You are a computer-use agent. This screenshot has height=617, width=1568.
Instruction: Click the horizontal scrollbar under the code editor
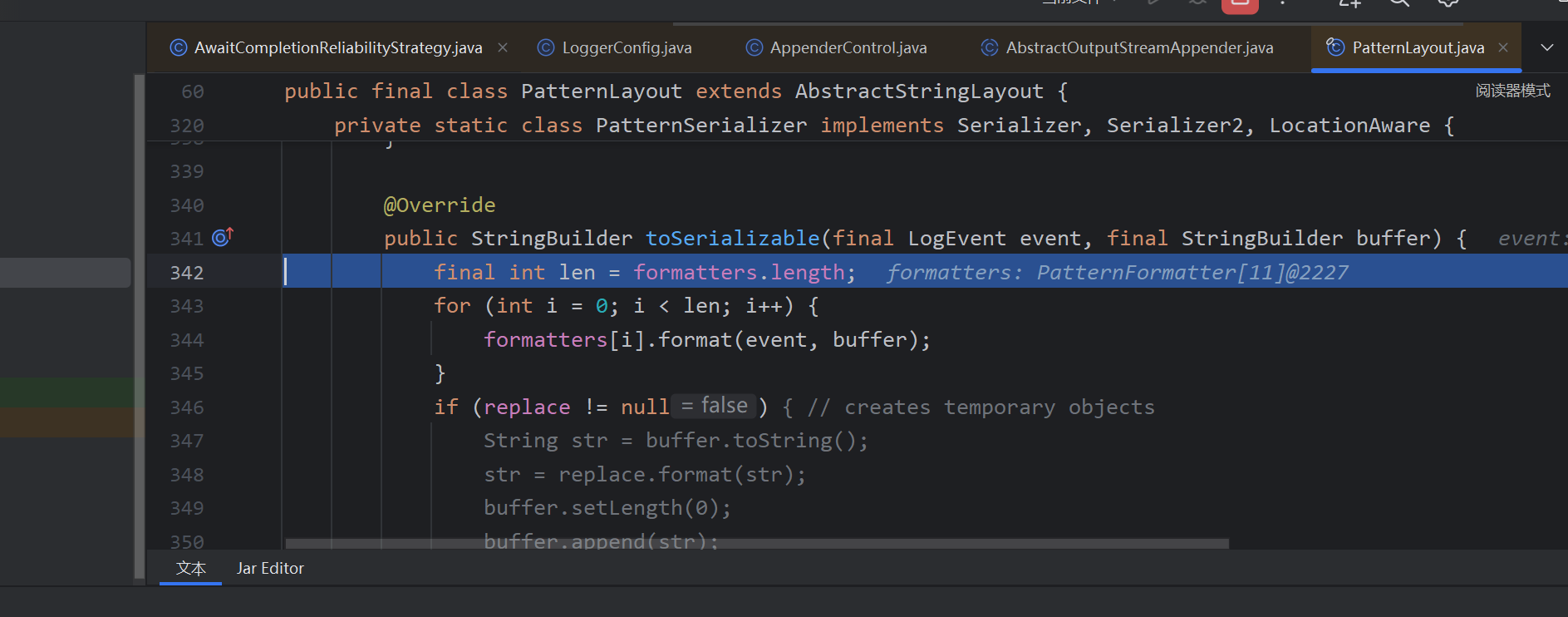(x=756, y=544)
